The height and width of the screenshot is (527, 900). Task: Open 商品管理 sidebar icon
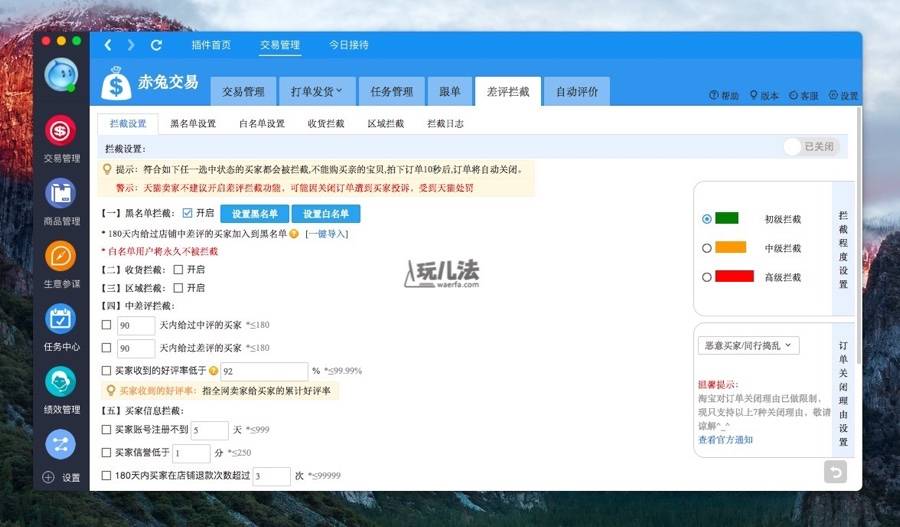61,194
